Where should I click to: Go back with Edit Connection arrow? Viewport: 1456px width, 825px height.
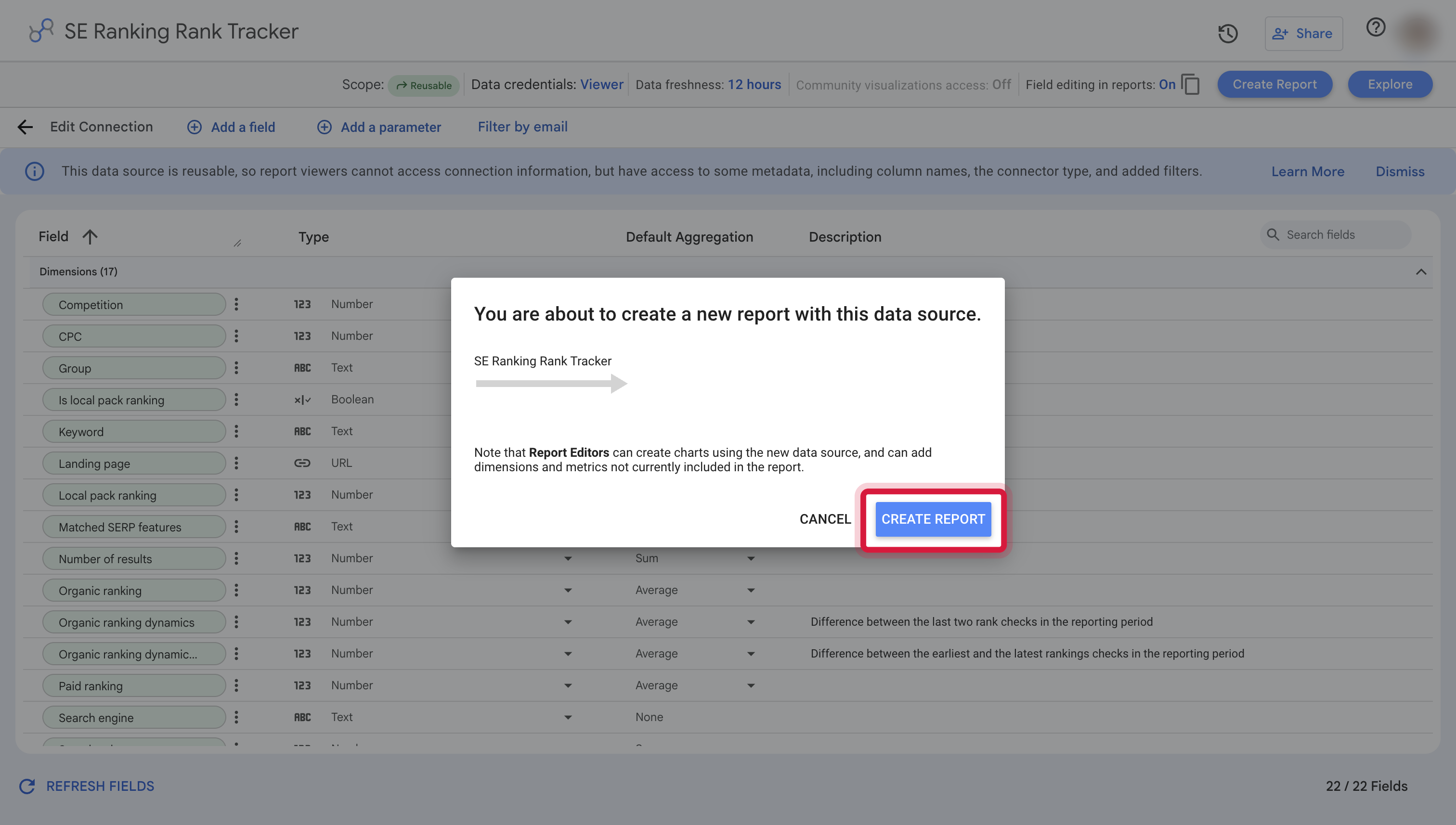tap(25, 127)
